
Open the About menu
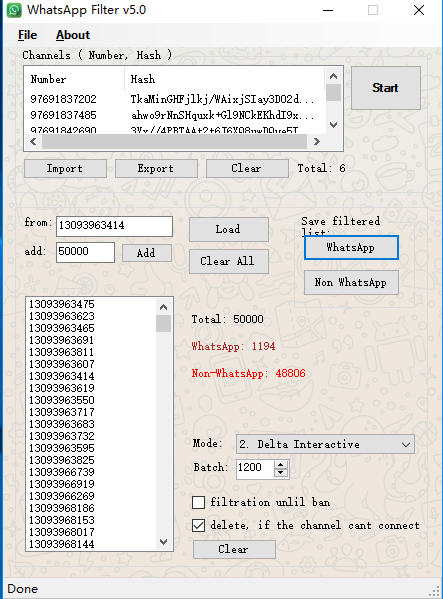pos(73,35)
